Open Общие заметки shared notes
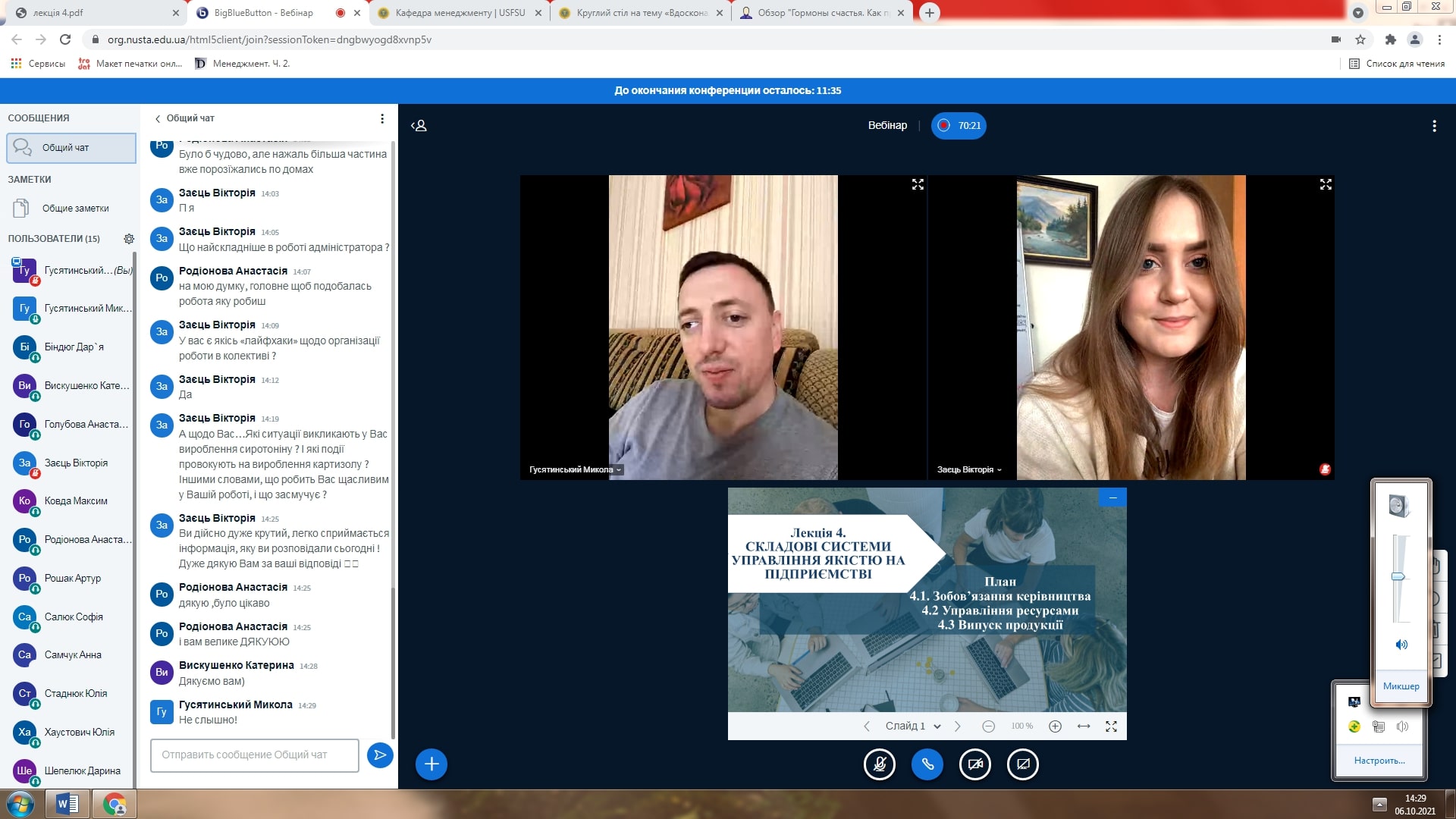Image resolution: width=1456 pixels, height=819 pixels. [71, 208]
